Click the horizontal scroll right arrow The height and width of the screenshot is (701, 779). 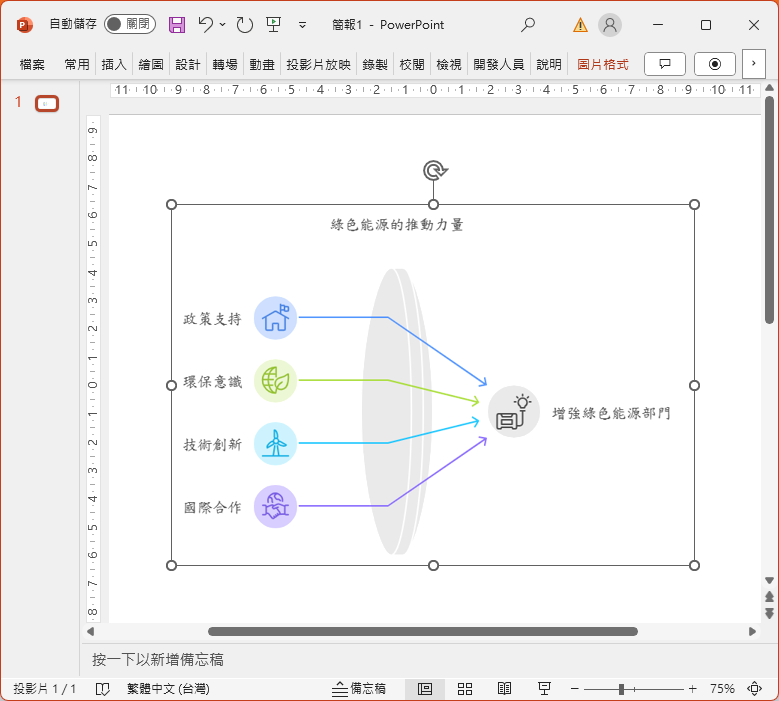pos(752,631)
